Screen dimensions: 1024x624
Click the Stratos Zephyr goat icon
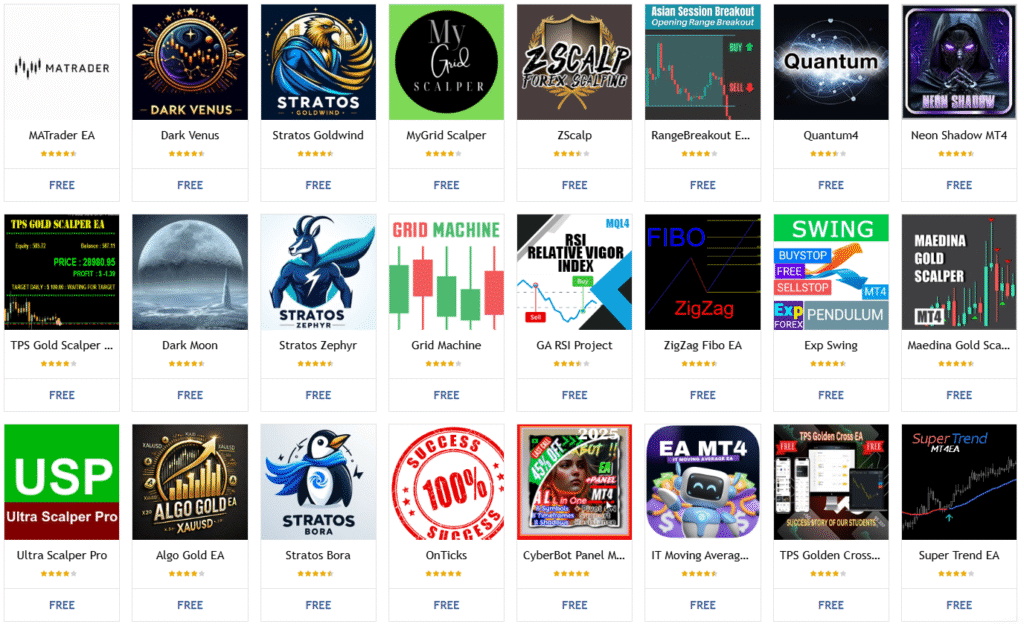pos(318,272)
